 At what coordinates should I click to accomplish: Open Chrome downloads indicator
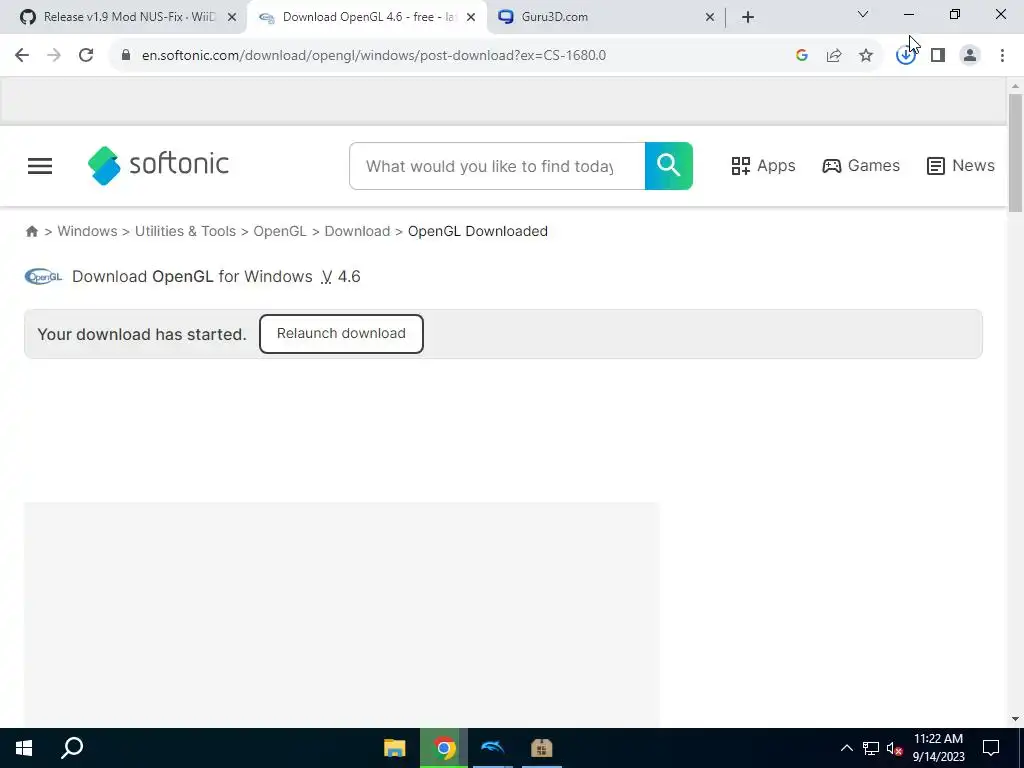(905, 56)
